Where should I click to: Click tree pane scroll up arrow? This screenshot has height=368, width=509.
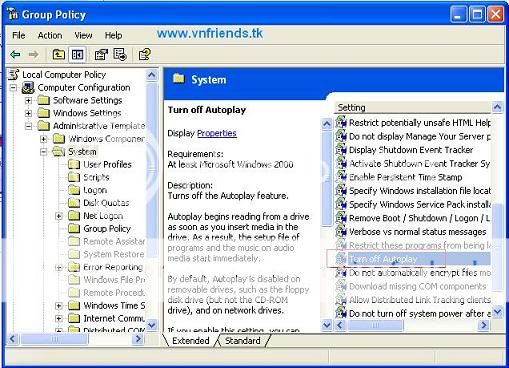(152, 75)
